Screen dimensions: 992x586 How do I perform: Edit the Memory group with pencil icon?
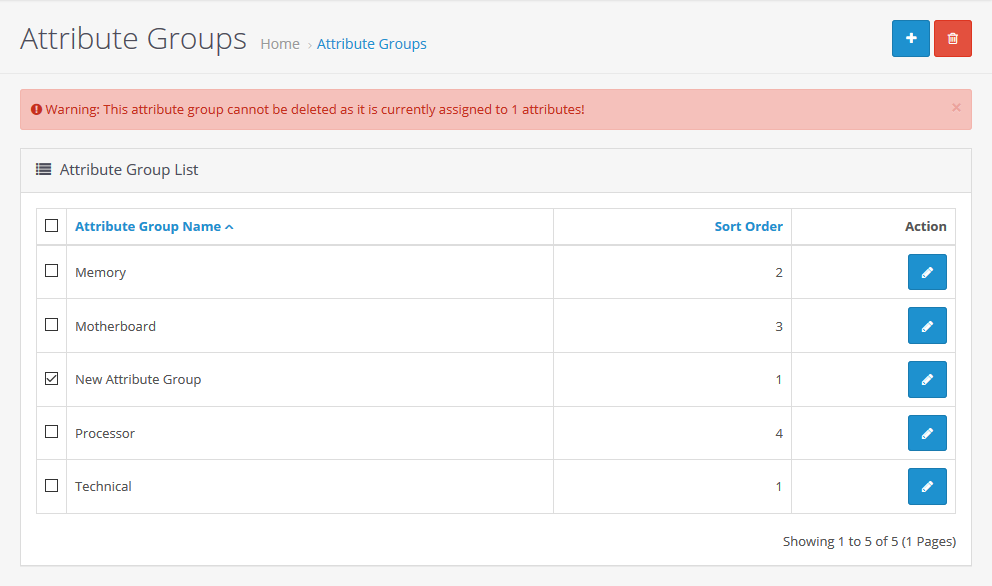coord(927,272)
